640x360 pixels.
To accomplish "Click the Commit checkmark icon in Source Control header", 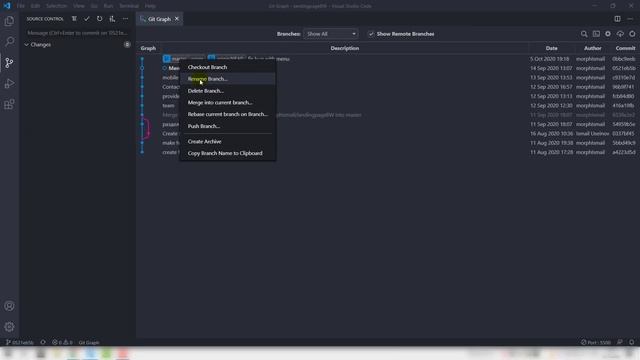I will click(x=87, y=19).
